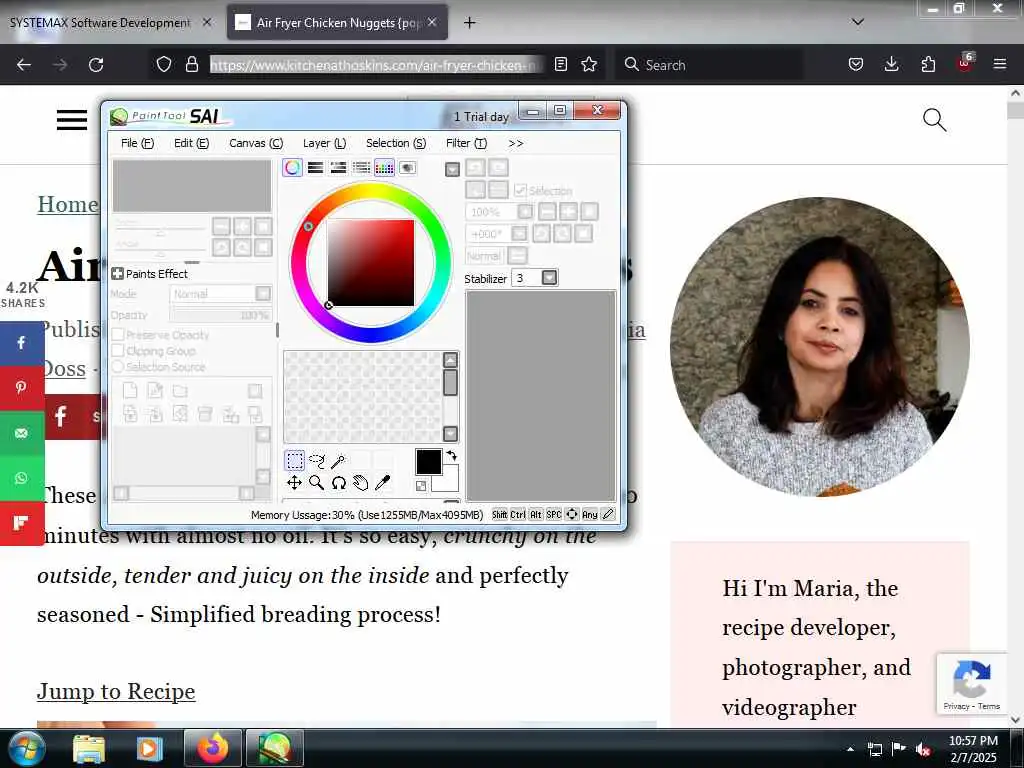Open the dropdown arrow beside color panel buttons
This screenshot has height=768, width=1024.
click(452, 170)
